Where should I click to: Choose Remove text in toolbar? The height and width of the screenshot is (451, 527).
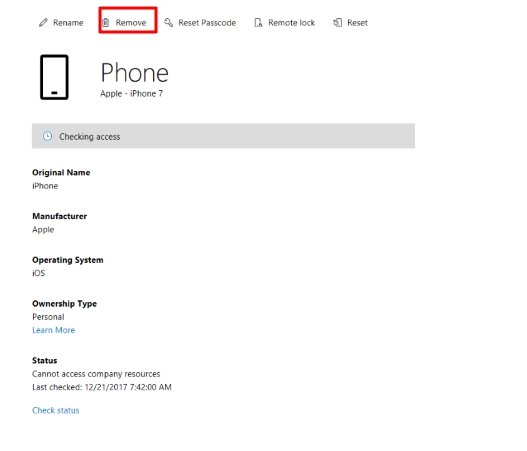click(131, 23)
